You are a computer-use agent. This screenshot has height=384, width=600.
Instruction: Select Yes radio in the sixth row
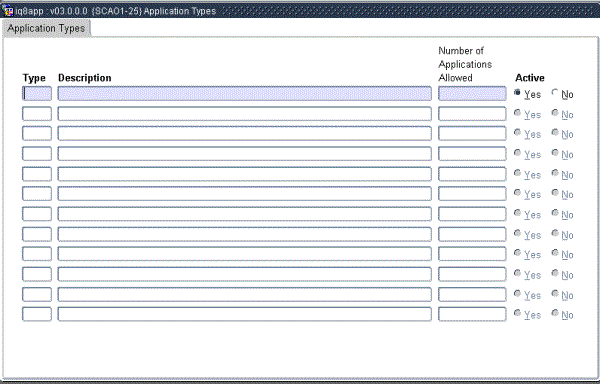[x=517, y=192]
